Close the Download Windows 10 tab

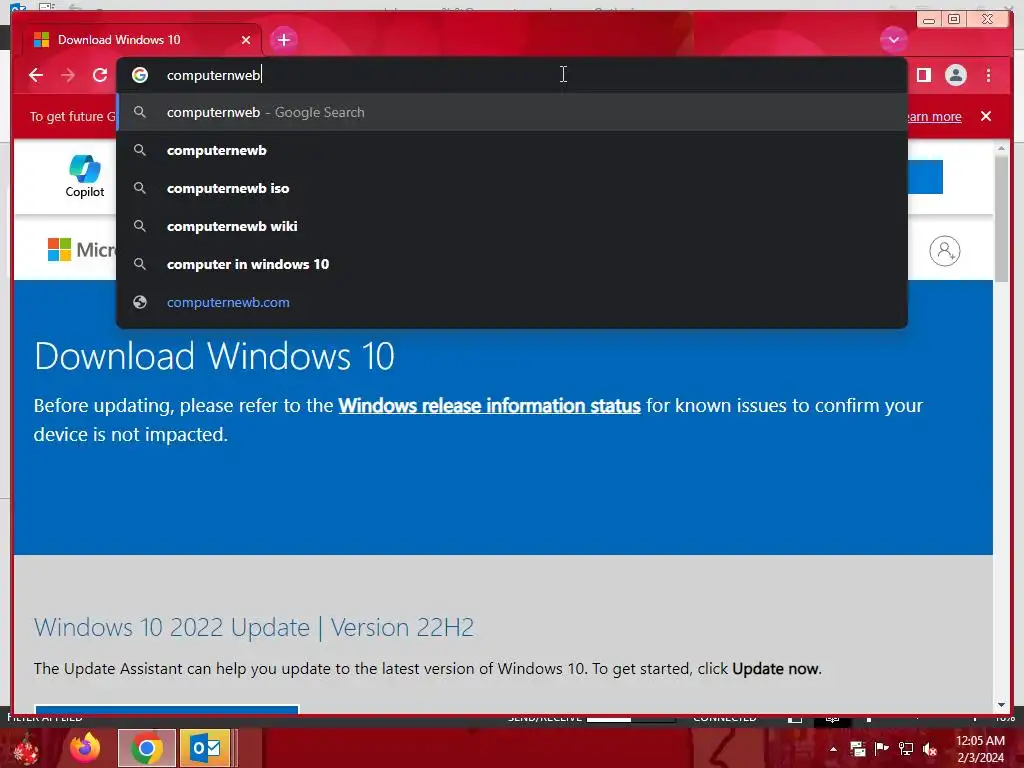(246, 40)
